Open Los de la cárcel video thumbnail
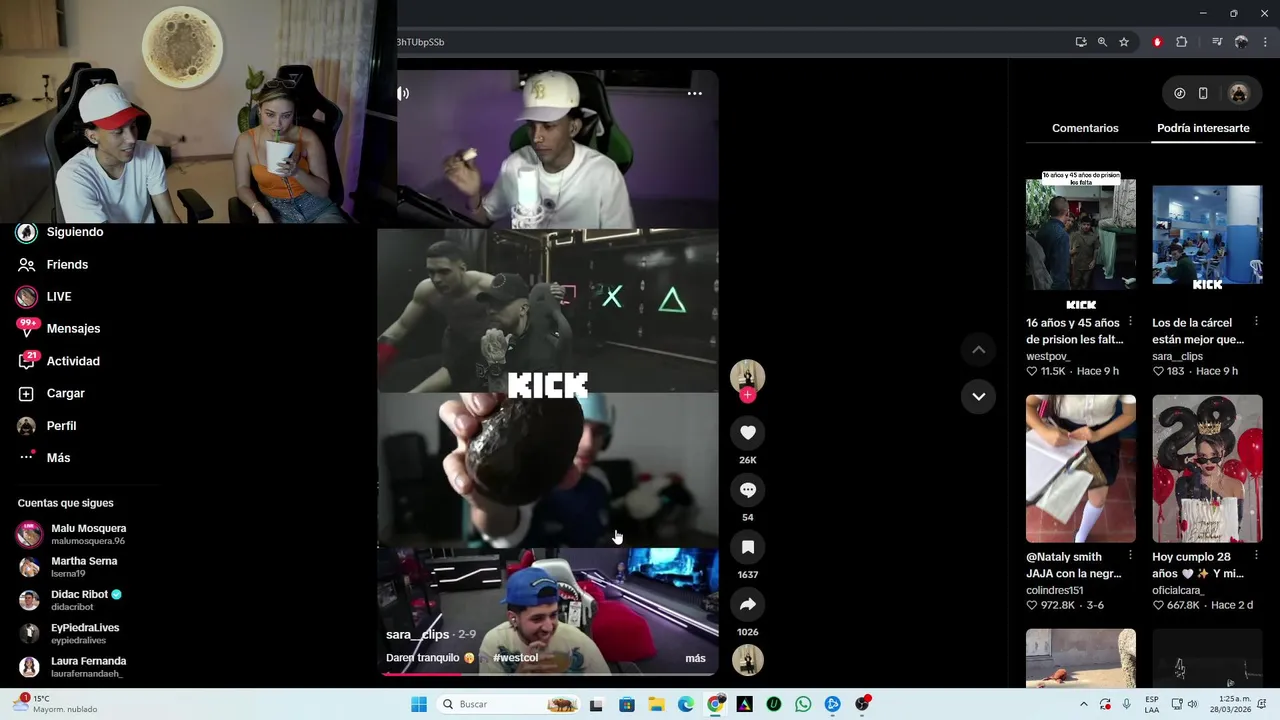 point(1207,234)
